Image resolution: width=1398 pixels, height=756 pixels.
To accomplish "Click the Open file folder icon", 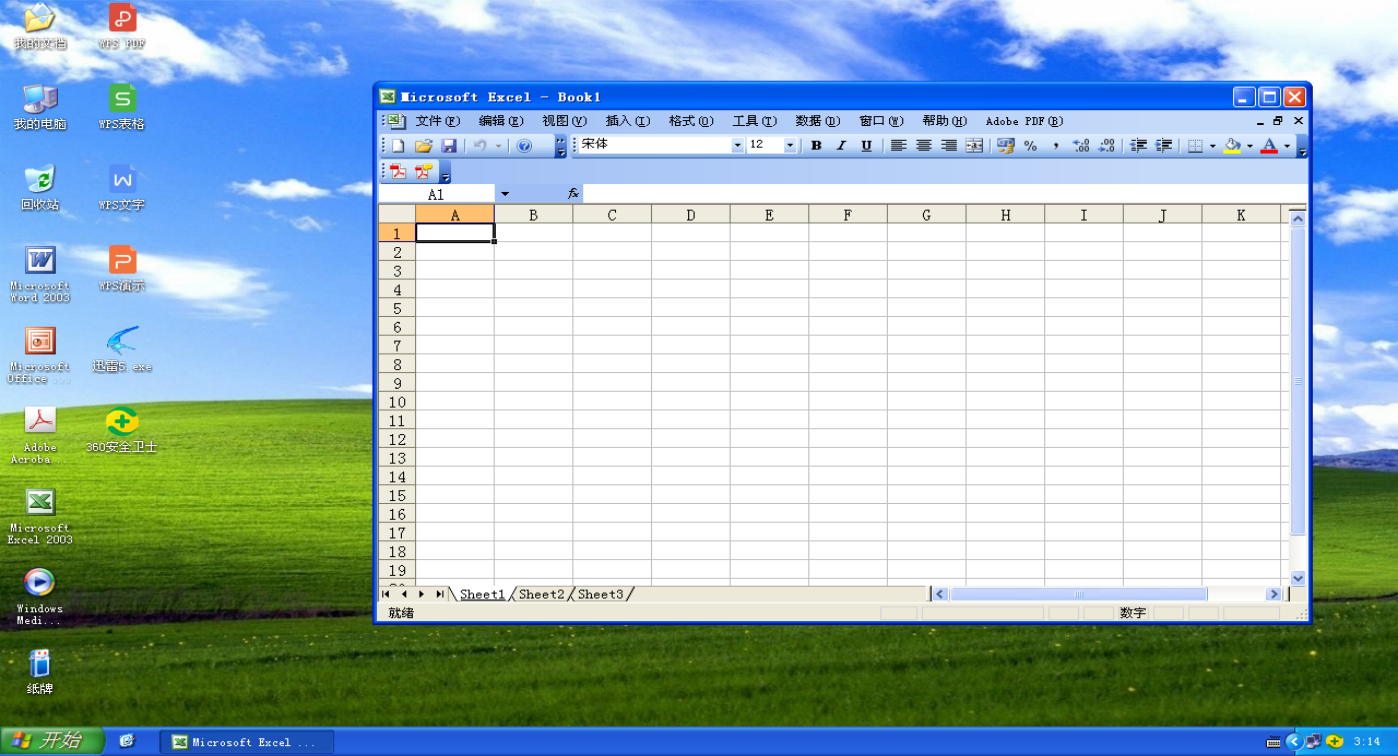I will 424,146.
